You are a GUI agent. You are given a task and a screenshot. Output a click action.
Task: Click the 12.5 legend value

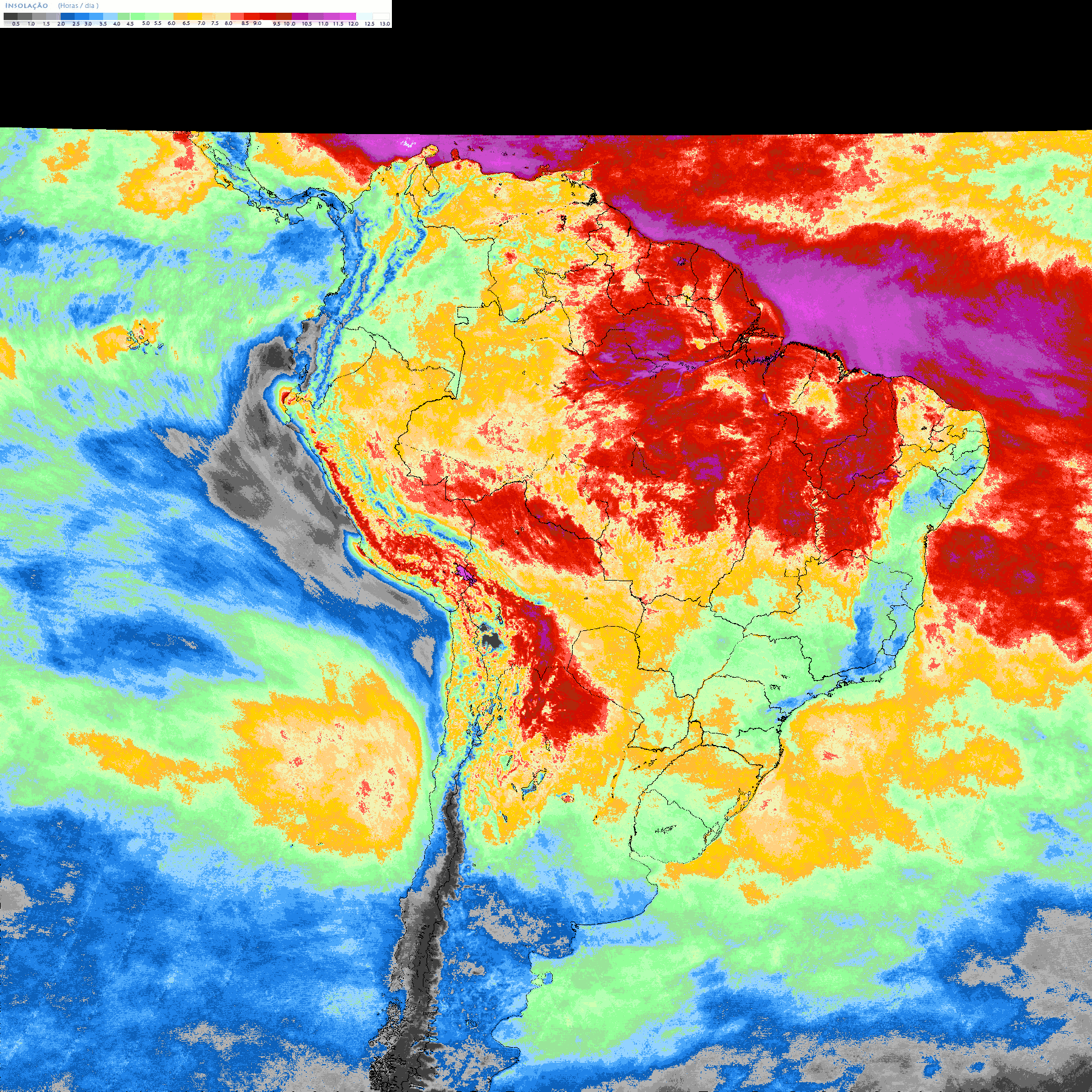point(369,24)
